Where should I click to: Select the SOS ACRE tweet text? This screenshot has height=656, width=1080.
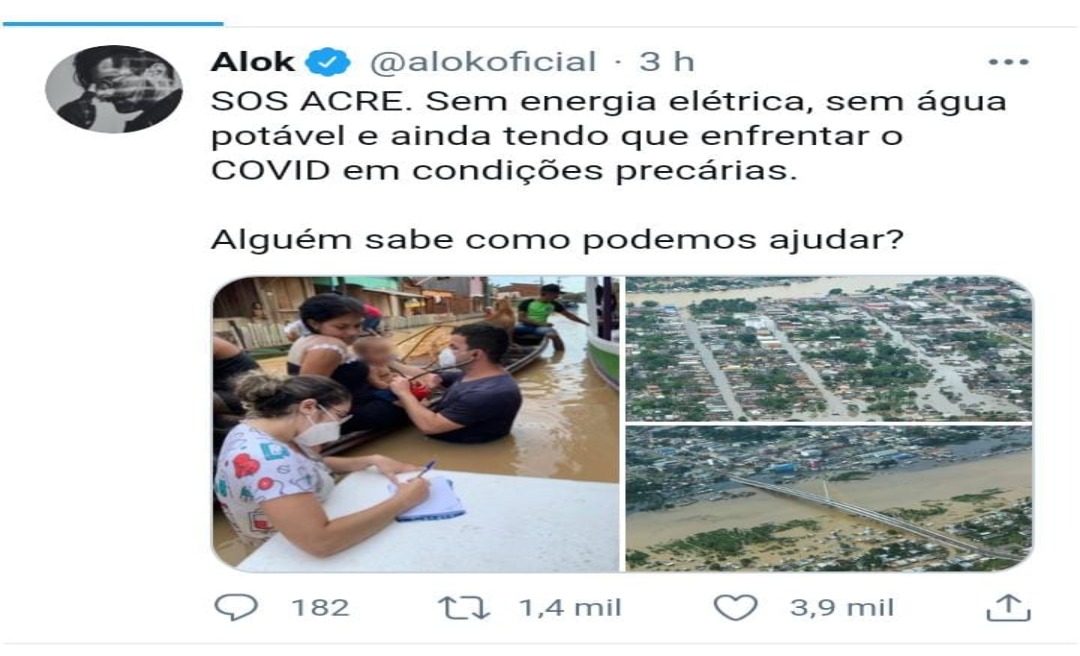coord(609,136)
